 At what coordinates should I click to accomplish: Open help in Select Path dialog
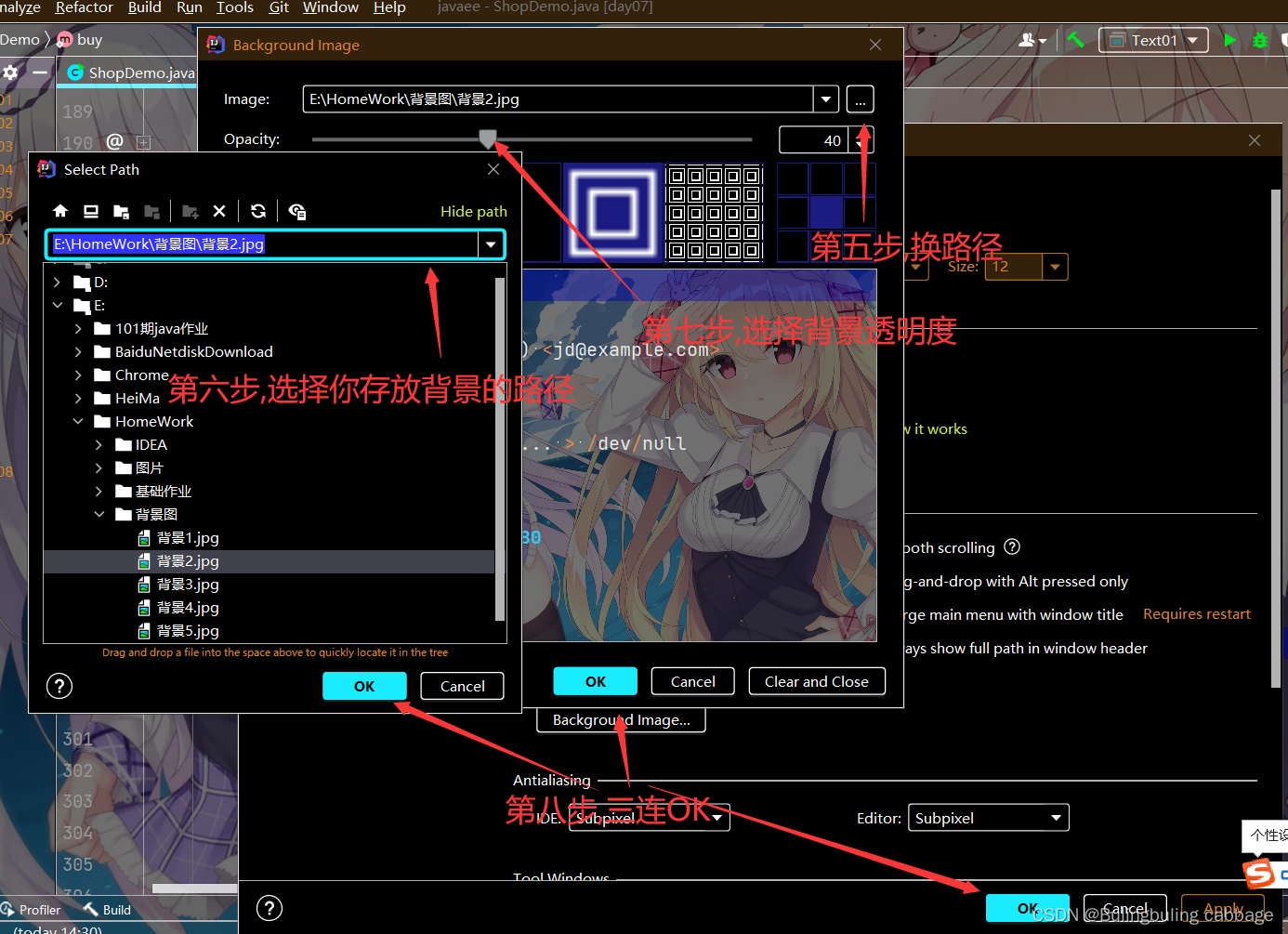pos(59,686)
